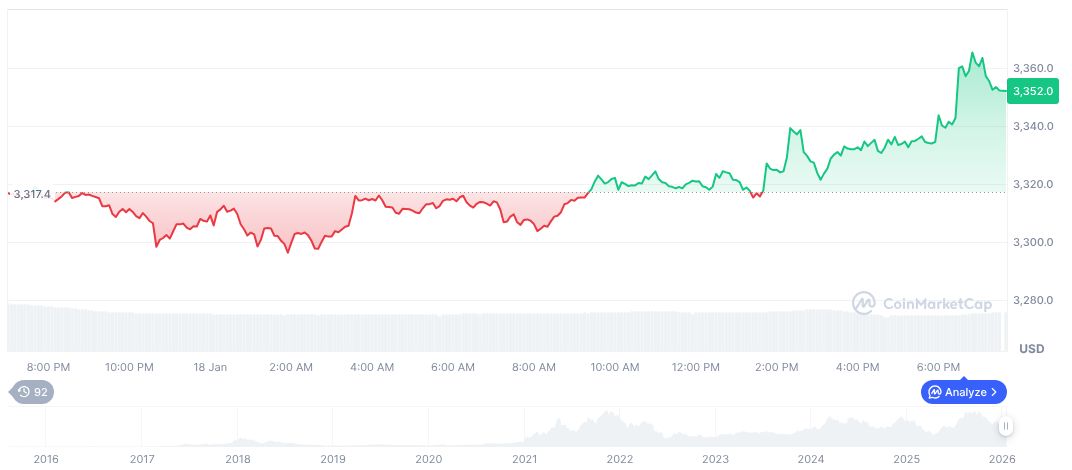Click the 3,317.4 opening price label
The image size is (1072, 470).
point(32,194)
